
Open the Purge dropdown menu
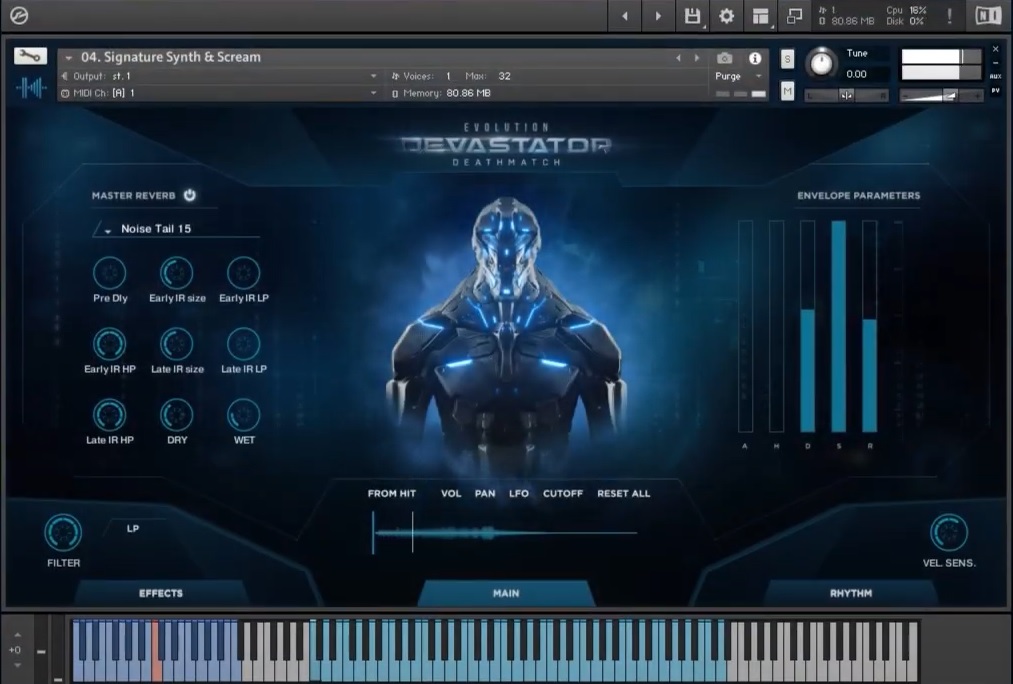coord(739,76)
